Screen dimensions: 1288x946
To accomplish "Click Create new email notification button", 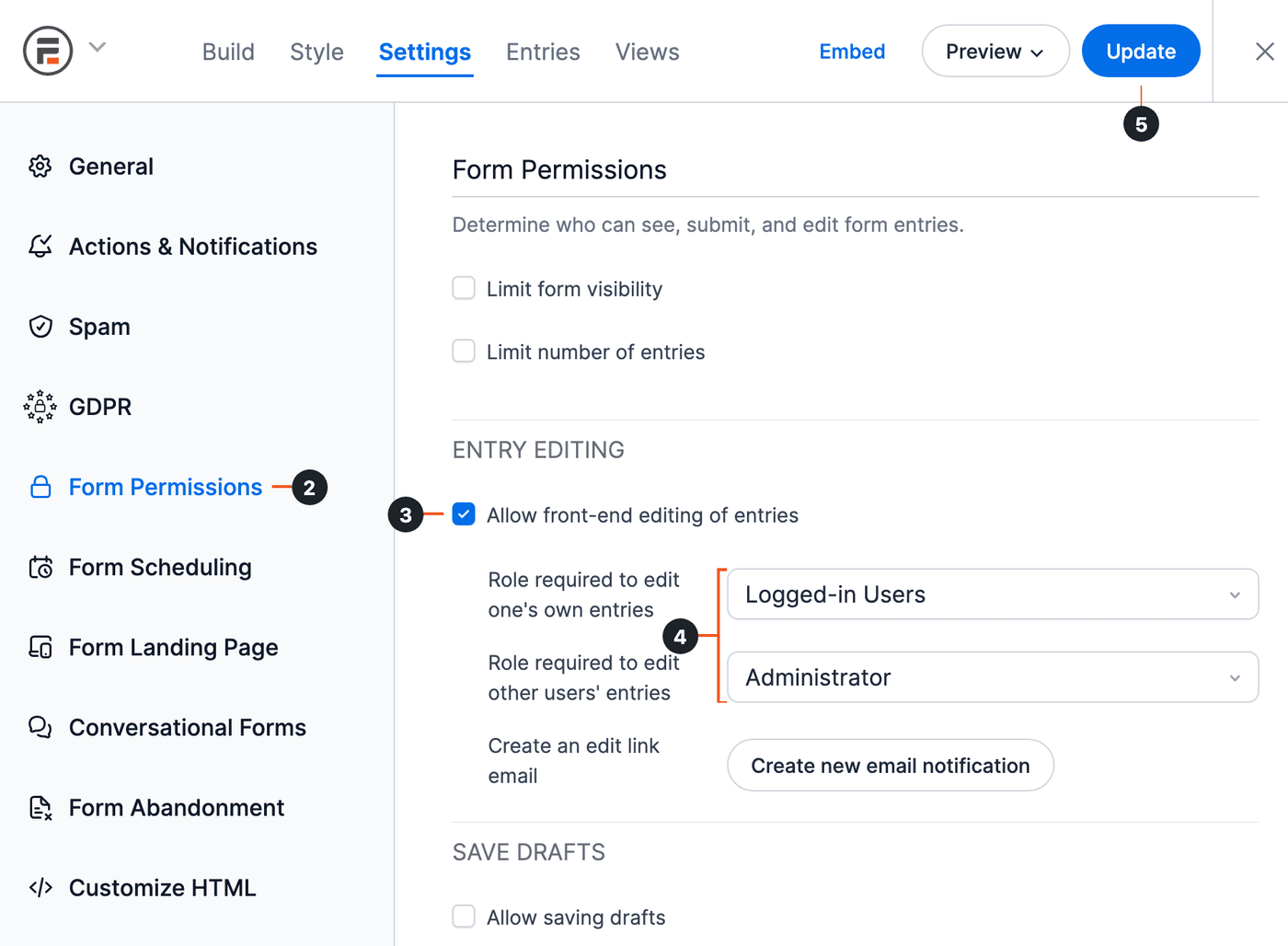I will tap(891, 766).
